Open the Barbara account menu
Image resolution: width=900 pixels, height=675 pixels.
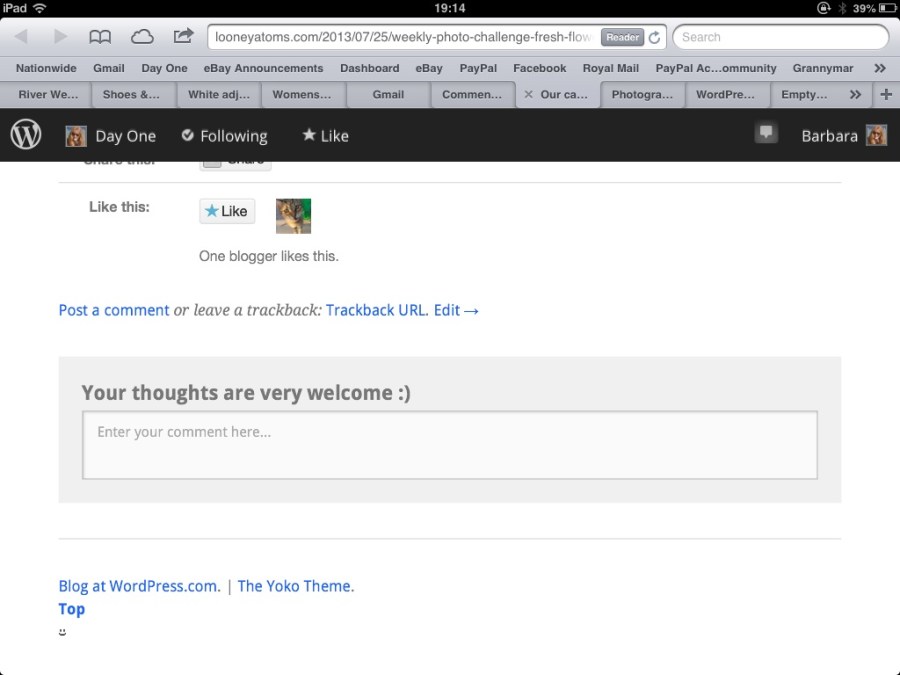844,135
